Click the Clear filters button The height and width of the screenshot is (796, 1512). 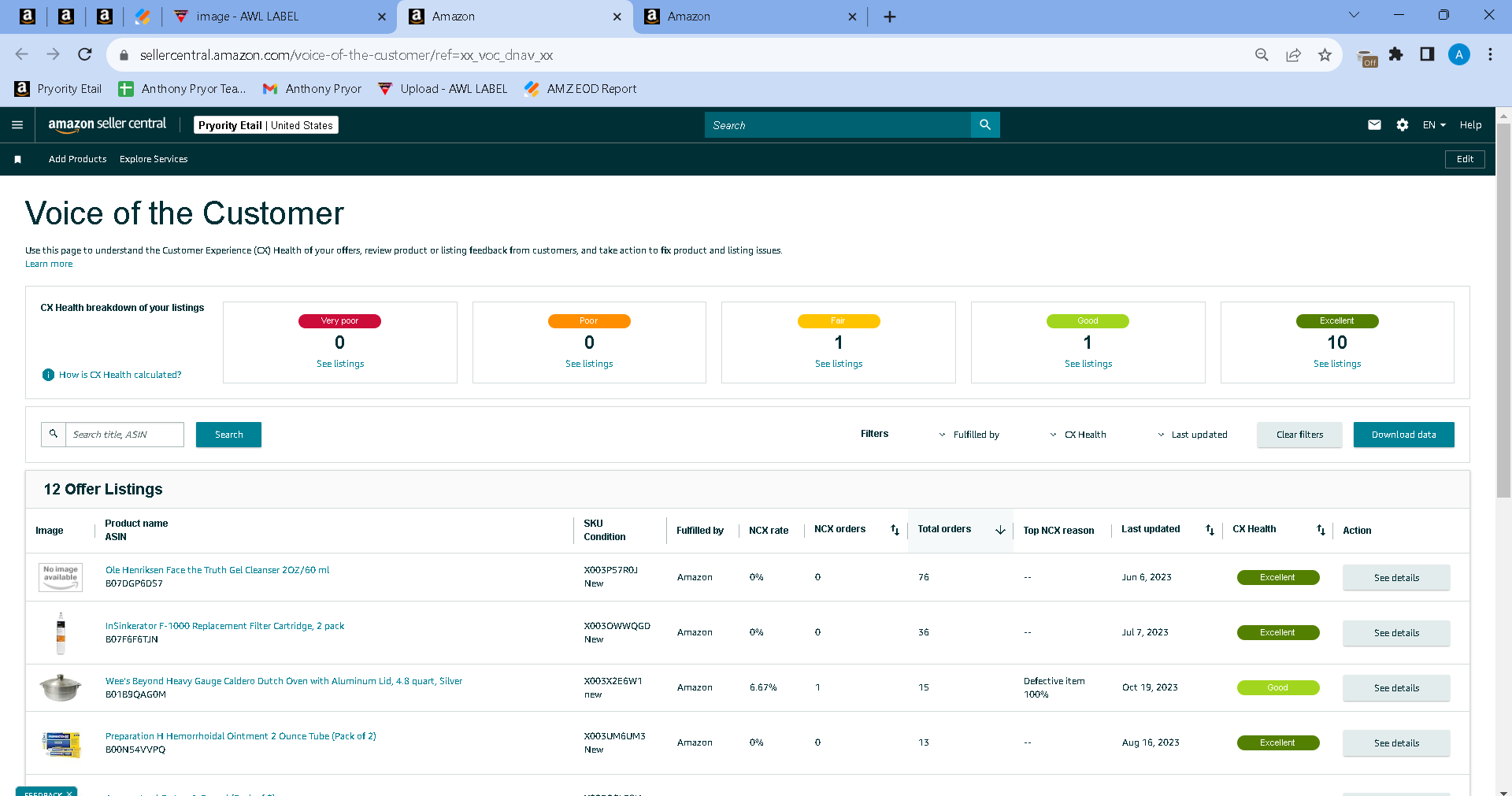[x=1299, y=435]
